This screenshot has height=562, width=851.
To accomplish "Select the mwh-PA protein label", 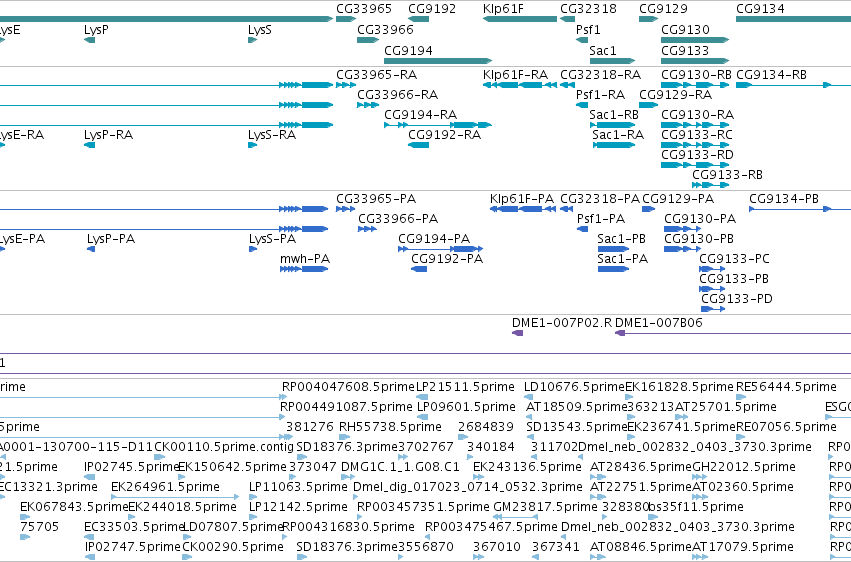I will point(305,259).
